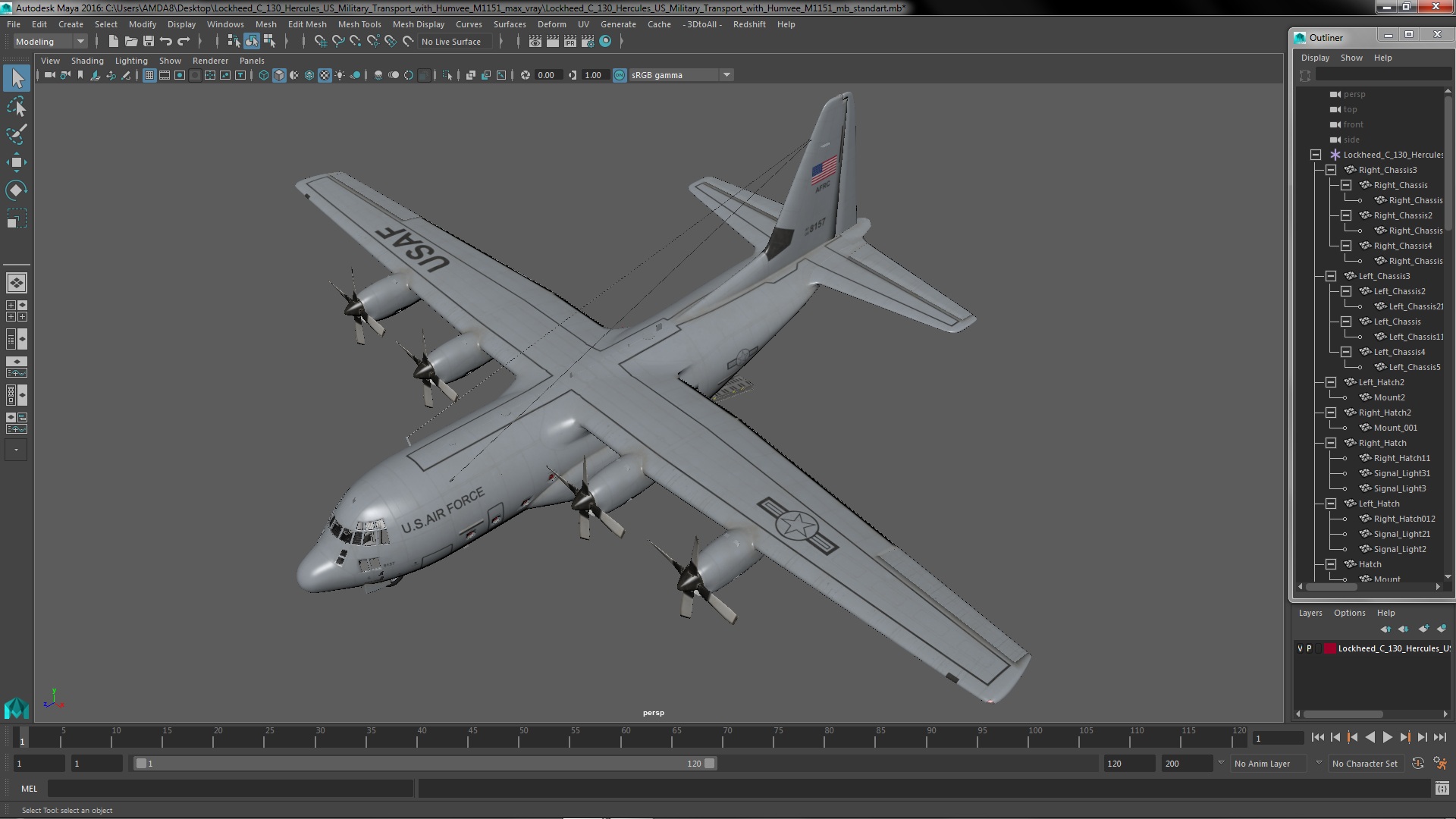Viewport: 1456px width, 819px height.
Task: Open the Hypershade circular icon
Action: 605,42
